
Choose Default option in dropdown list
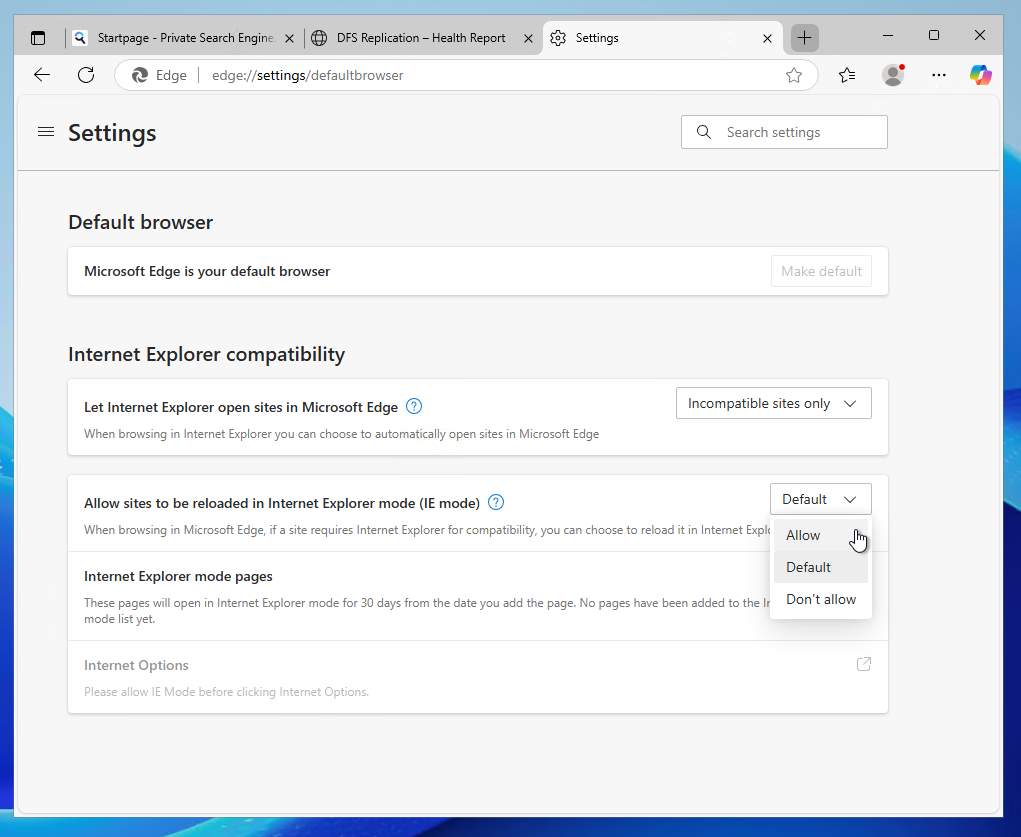pyautogui.click(x=820, y=567)
